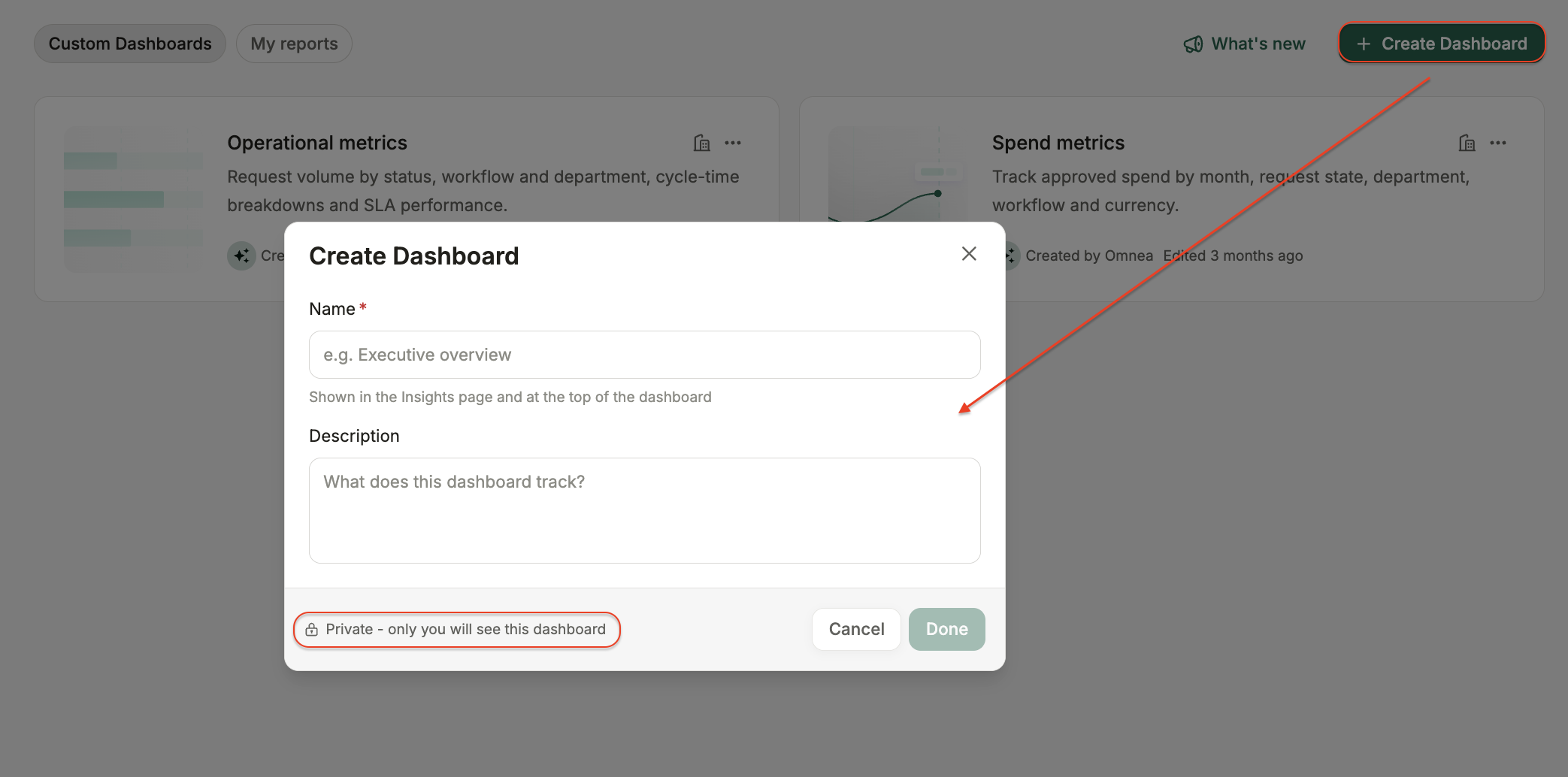Click the Create Dashboard button
Viewport: 1568px width, 777px height.
(1442, 44)
